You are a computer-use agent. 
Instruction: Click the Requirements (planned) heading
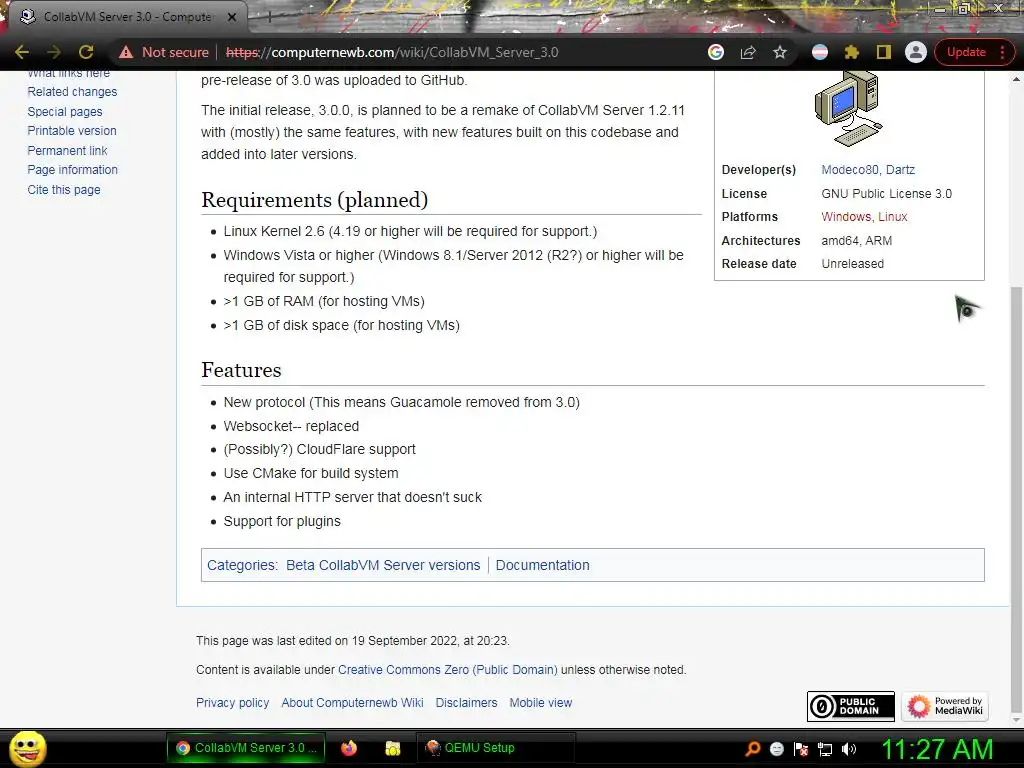click(314, 200)
